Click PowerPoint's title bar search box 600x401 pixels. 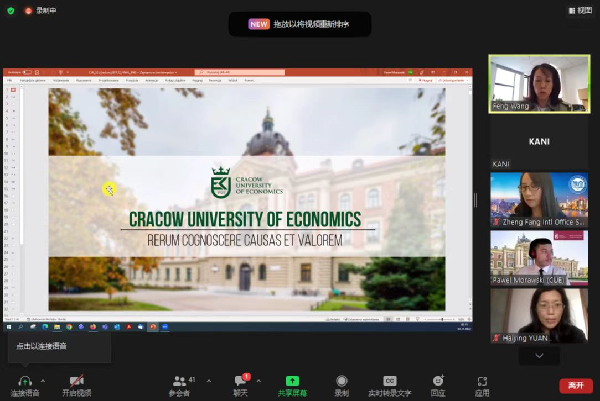tap(240, 72)
